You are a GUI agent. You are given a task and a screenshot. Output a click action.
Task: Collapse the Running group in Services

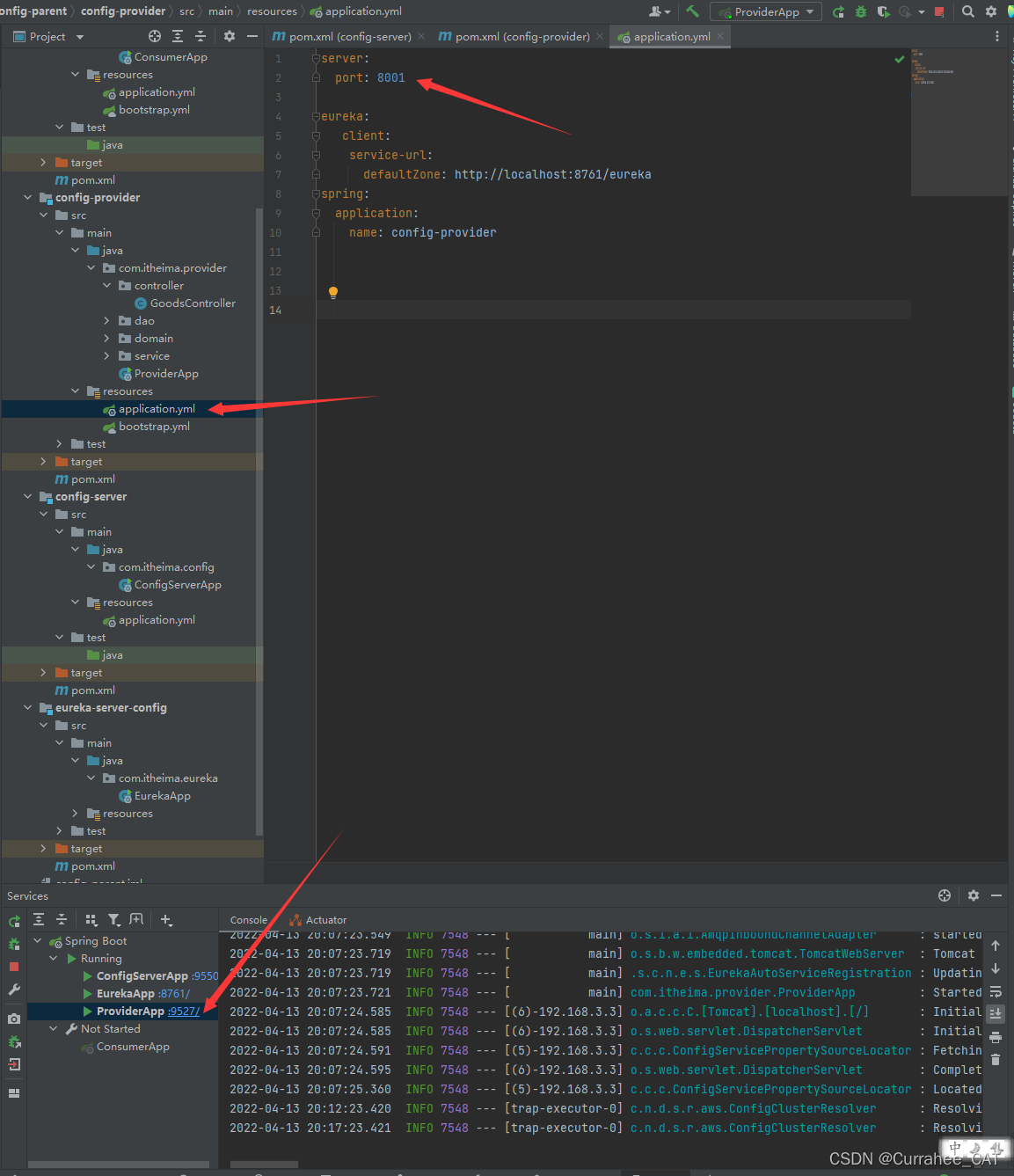[54, 959]
